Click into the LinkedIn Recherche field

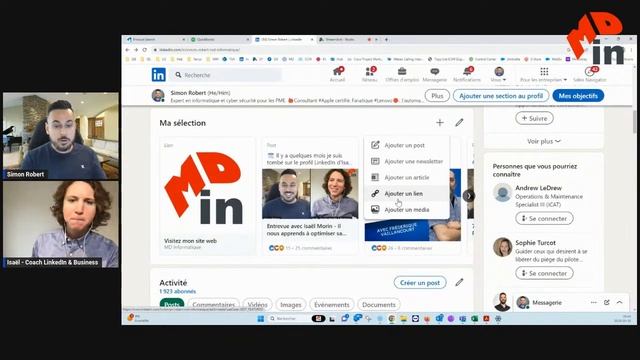tap(227, 75)
